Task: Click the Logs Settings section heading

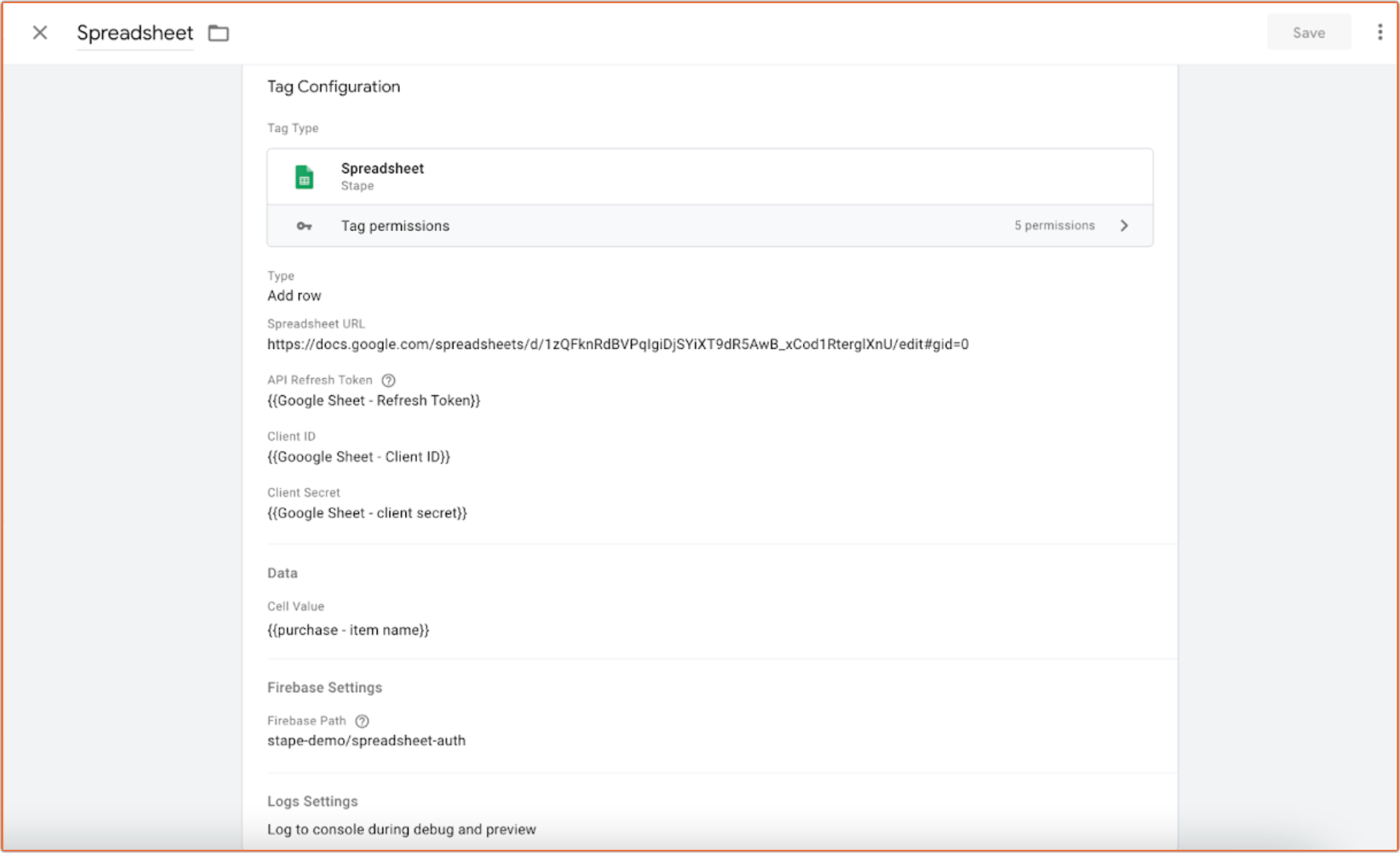Action: 312,801
